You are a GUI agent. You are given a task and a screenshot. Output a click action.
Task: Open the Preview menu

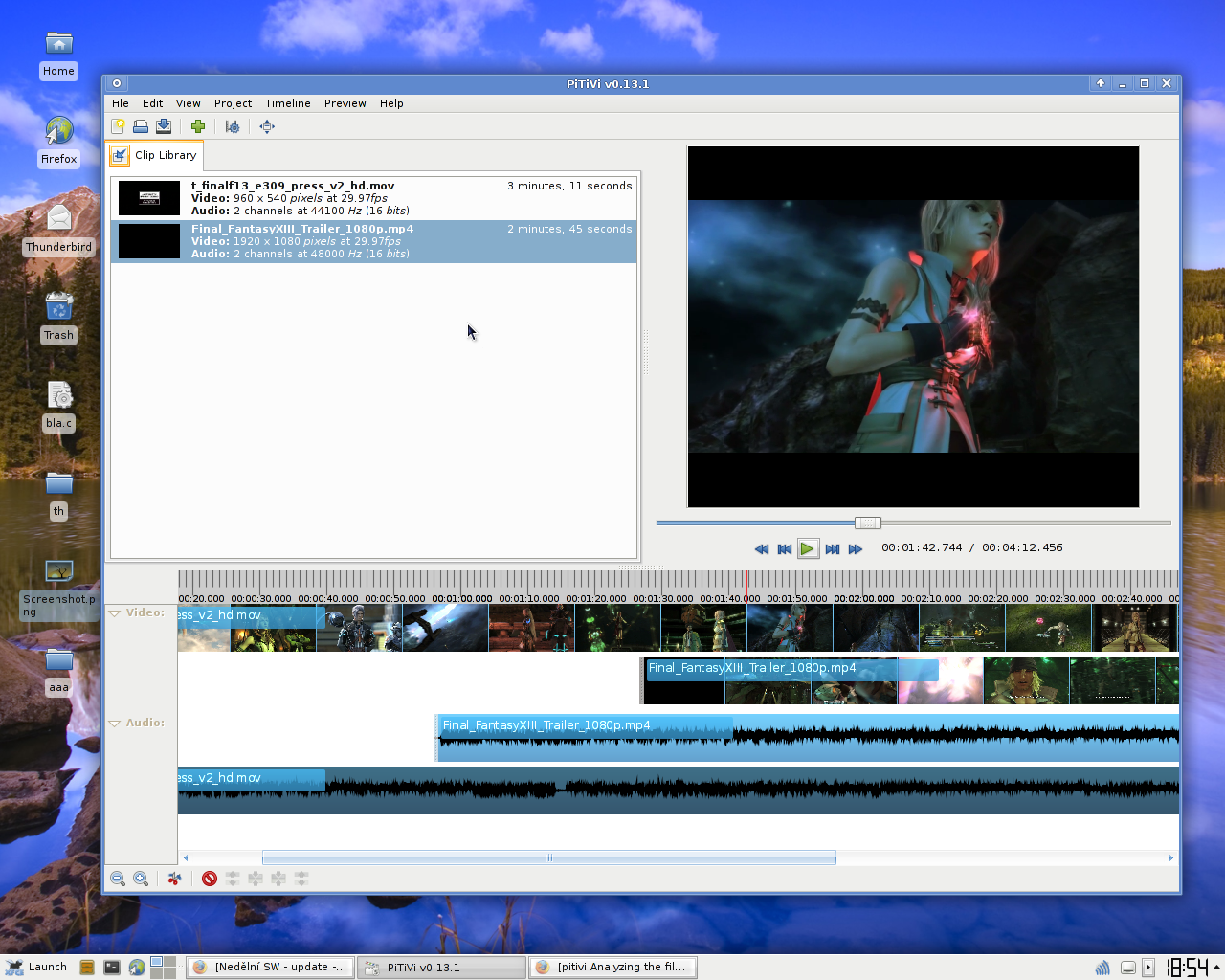pos(345,103)
